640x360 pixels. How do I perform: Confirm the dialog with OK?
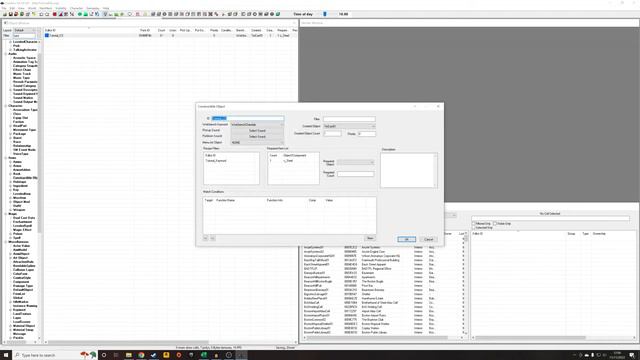(407, 239)
